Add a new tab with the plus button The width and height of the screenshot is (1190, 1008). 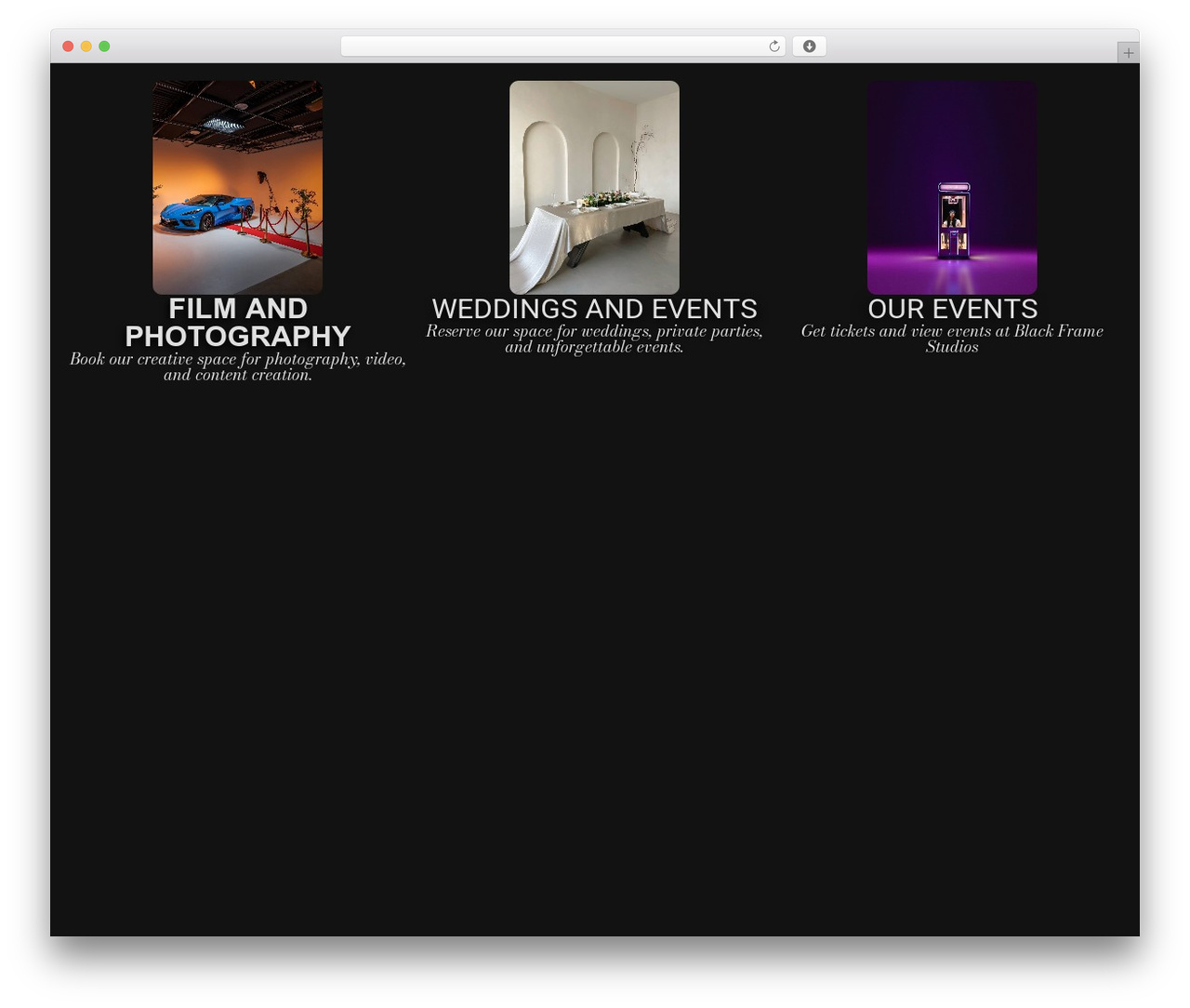[x=1128, y=53]
